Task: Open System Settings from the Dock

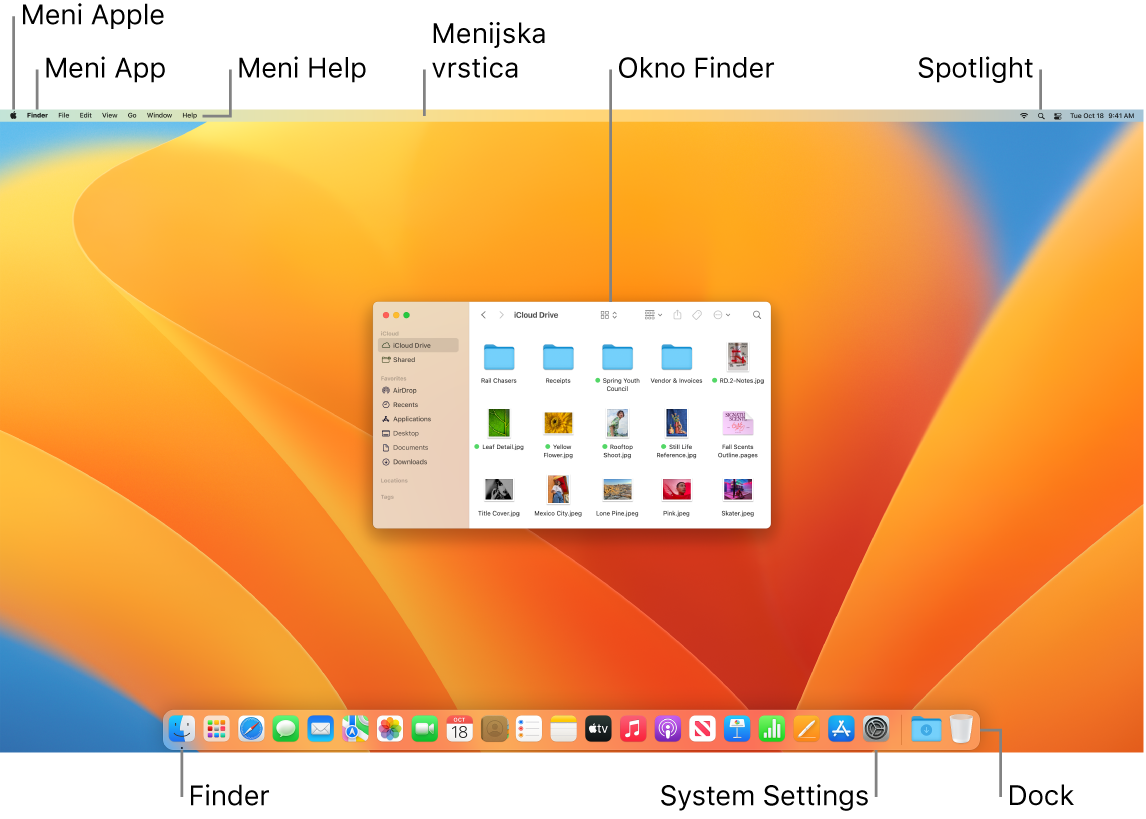Action: click(x=876, y=729)
